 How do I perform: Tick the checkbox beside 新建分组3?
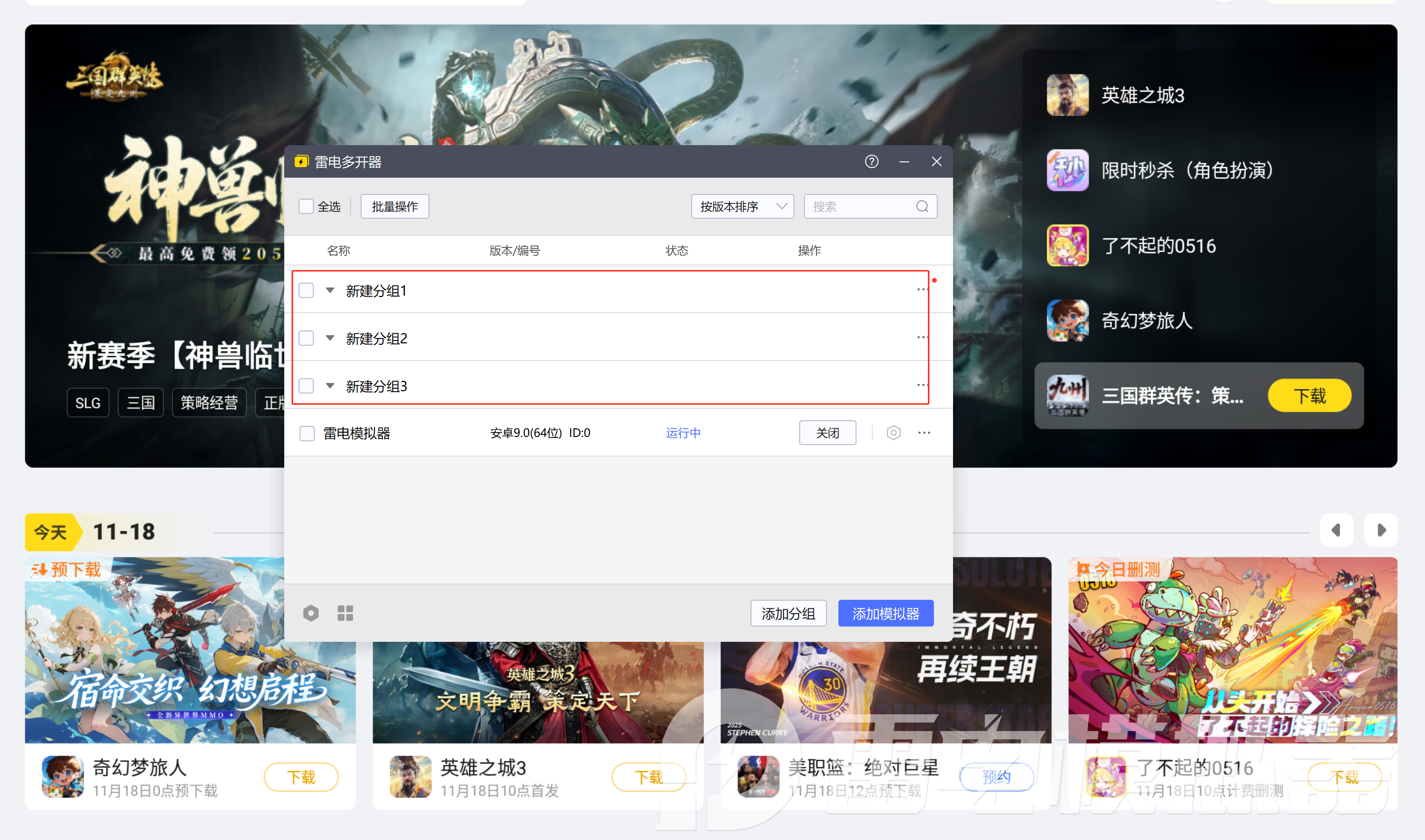(x=306, y=385)
